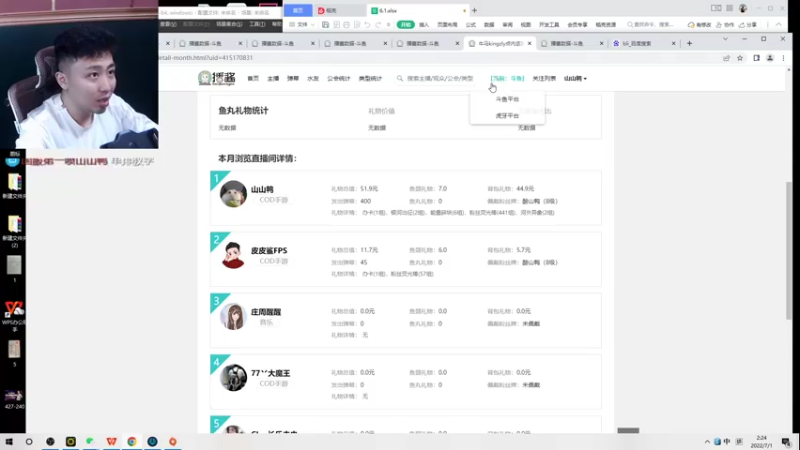This screenshot has width=800, height=450.
Task: Click the 51.9元 gift value for 山山鸭
Action: [369, 189]
